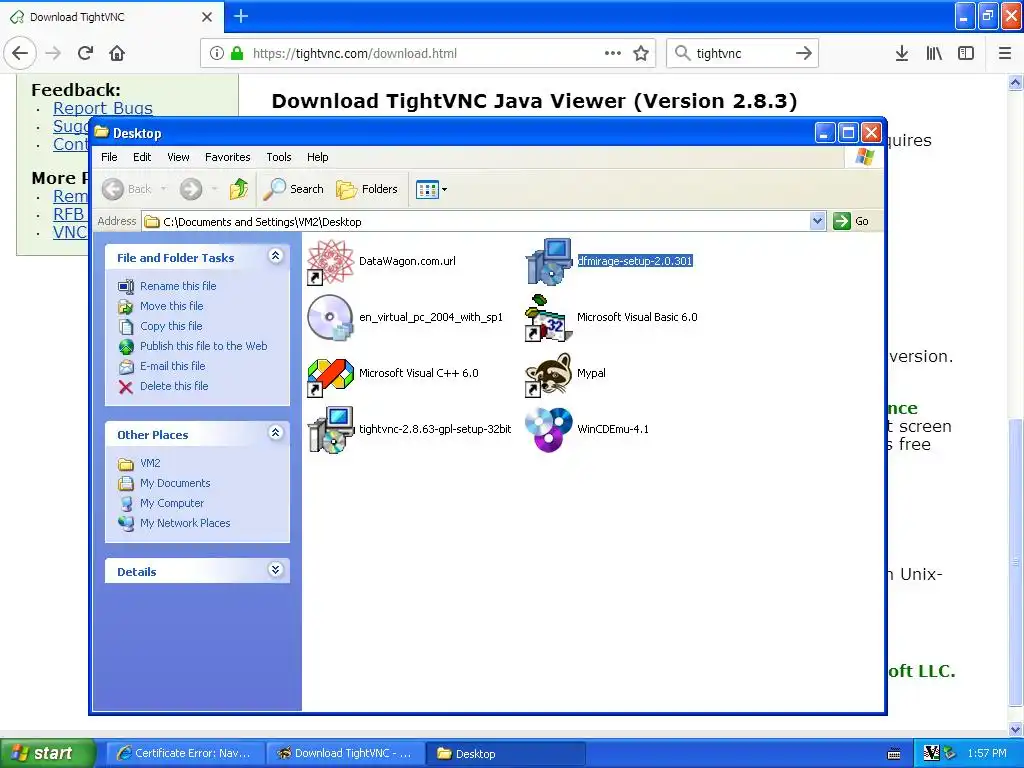Click the Report Bugs link on webpage
The width and height of the screenshot is (1024, 768).
pos(103,108)
